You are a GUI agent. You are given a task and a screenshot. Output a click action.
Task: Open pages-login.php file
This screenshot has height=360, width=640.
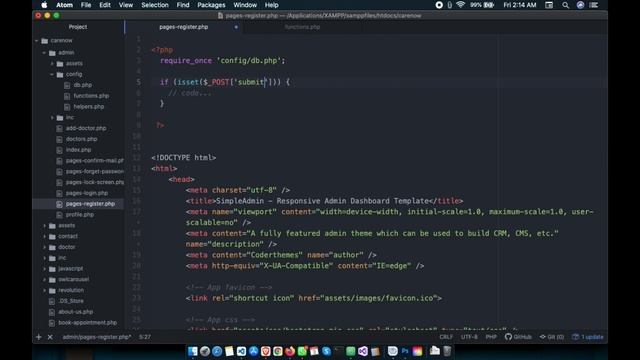pyautogui.click(x=87, y=193)
